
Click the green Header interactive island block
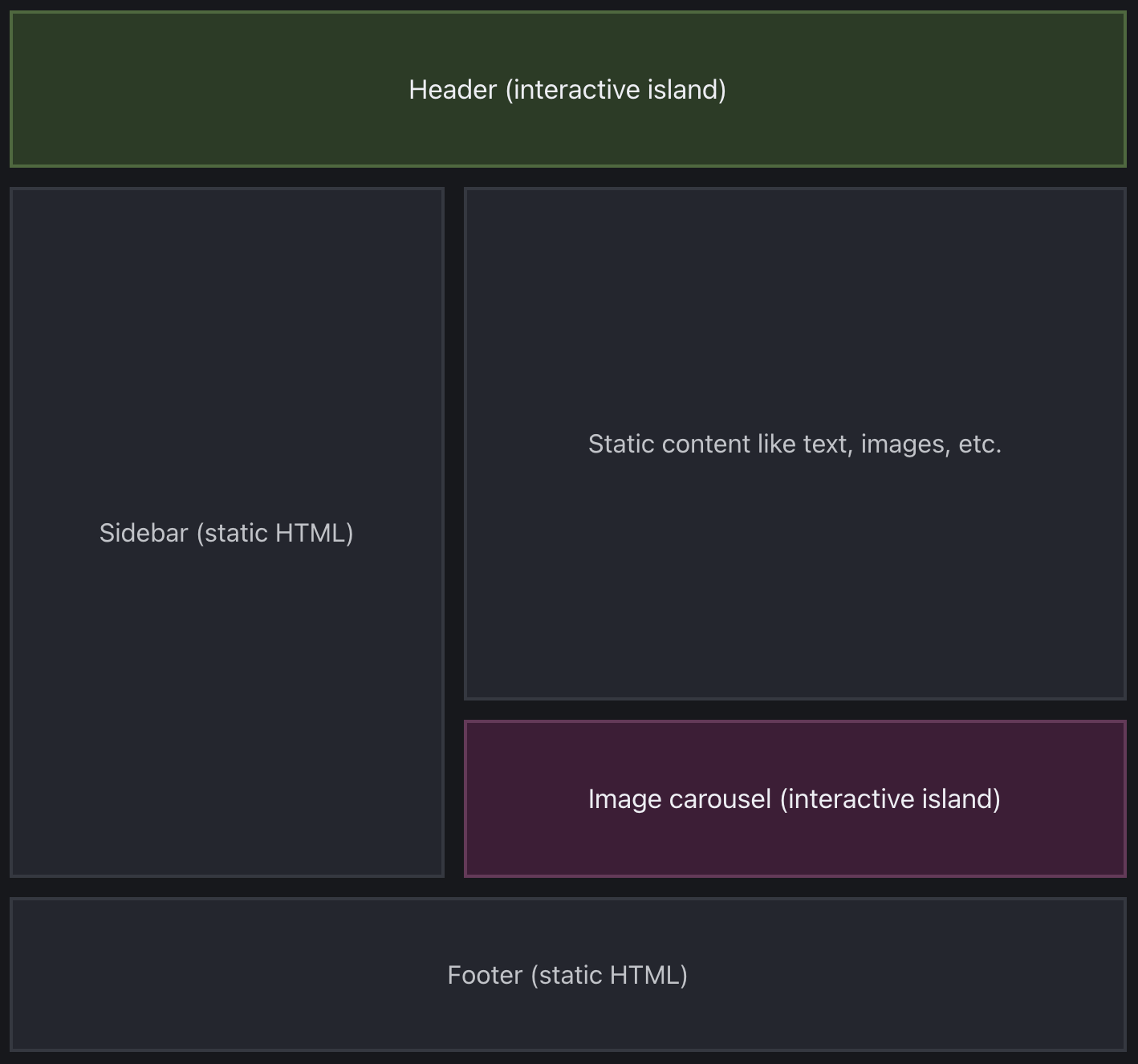point(568,89)
